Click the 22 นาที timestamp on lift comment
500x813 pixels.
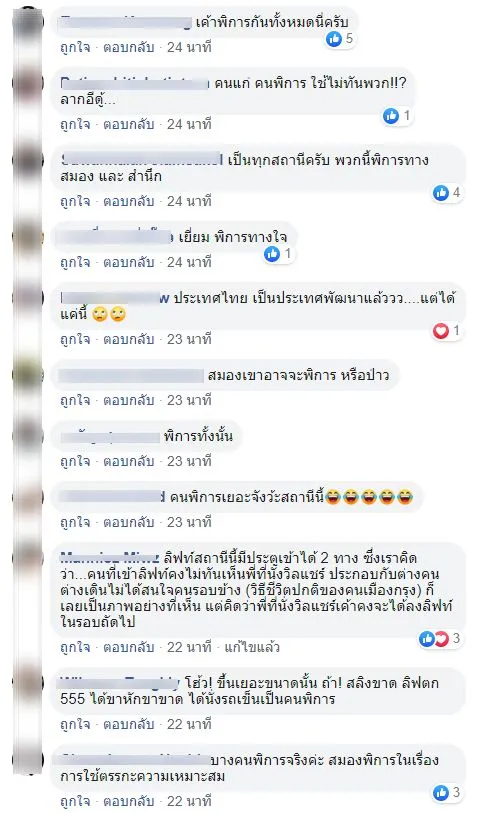[x=189, y=647]
